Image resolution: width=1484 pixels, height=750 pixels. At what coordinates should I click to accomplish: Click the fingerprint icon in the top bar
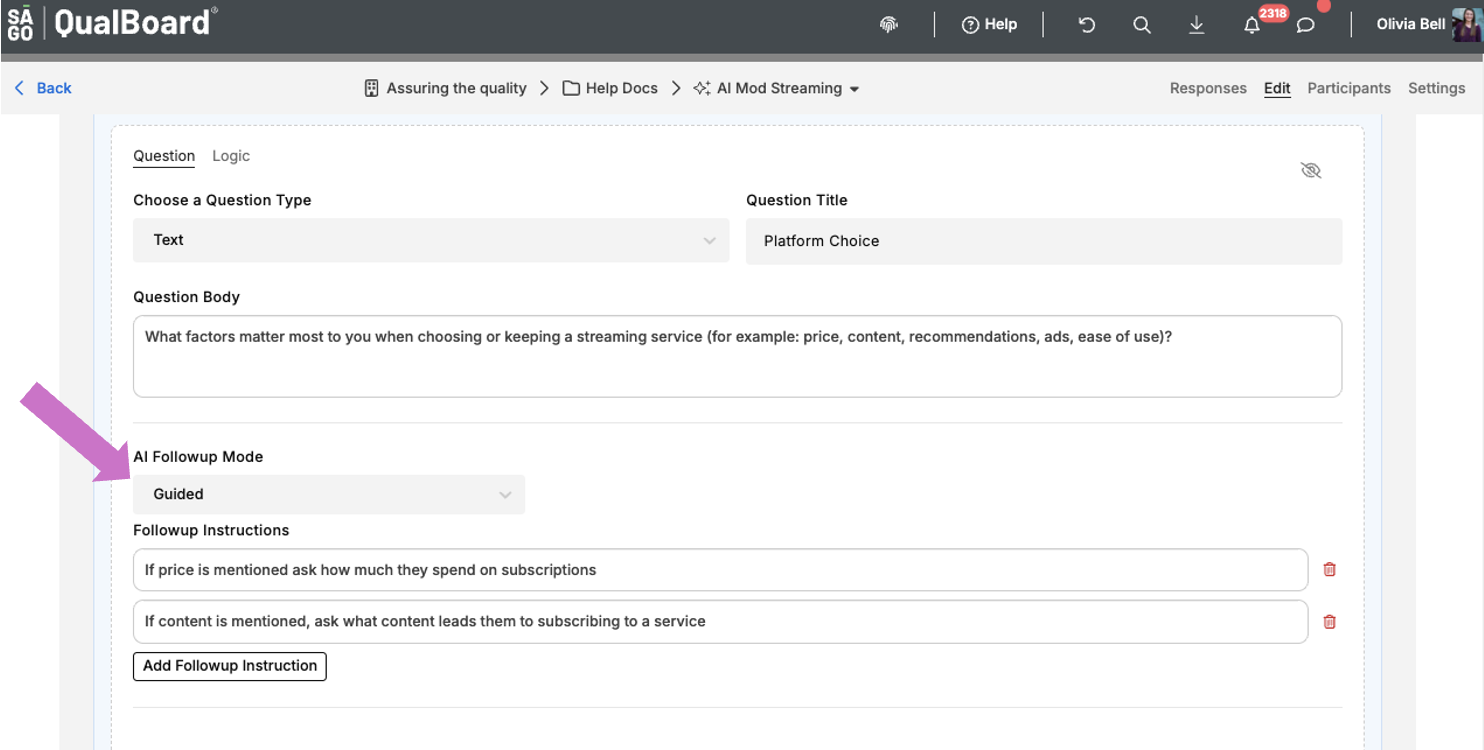pyautogui.click(x=888, y=24)
